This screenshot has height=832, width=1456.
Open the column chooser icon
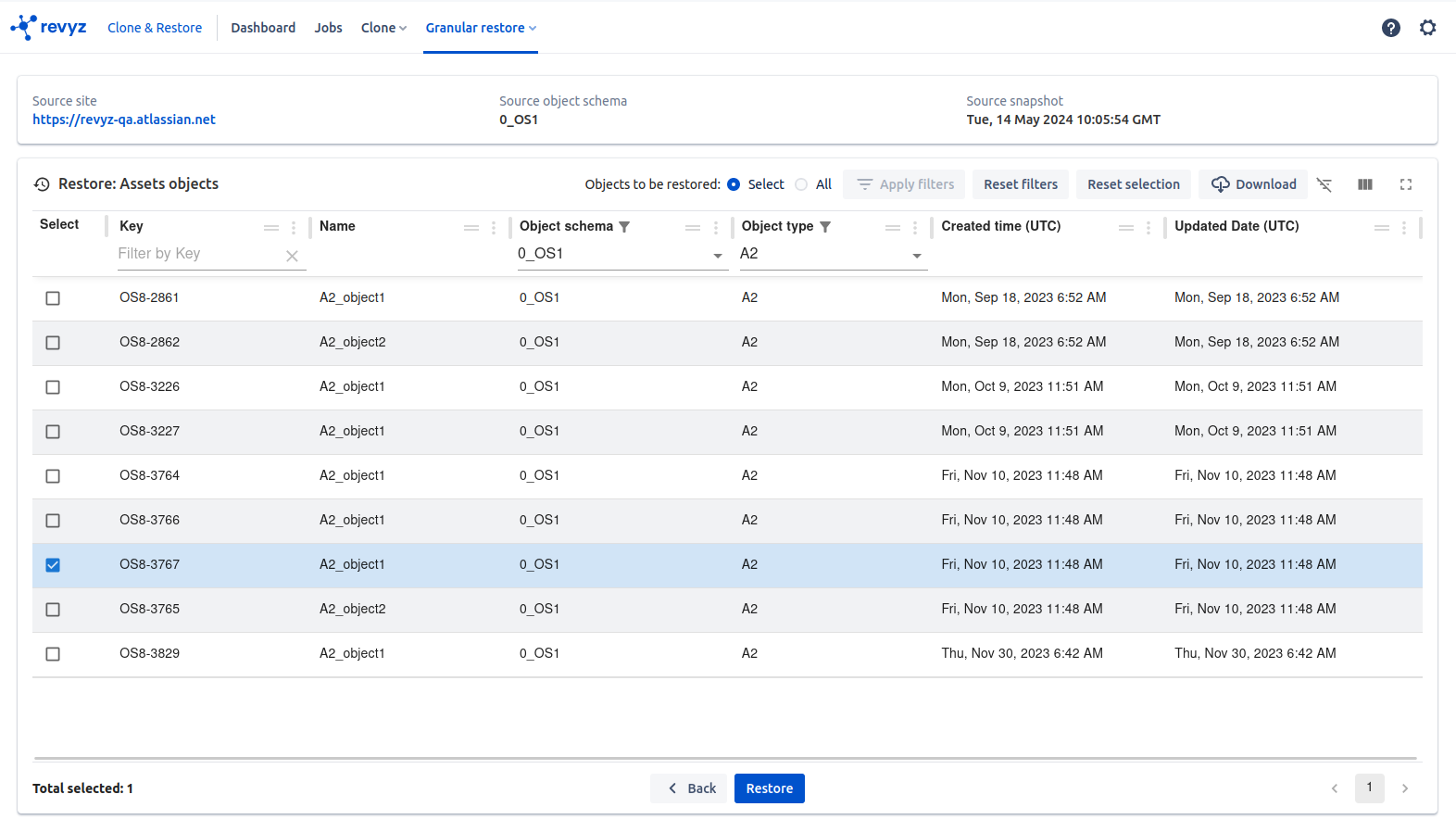coord(1365,184)
